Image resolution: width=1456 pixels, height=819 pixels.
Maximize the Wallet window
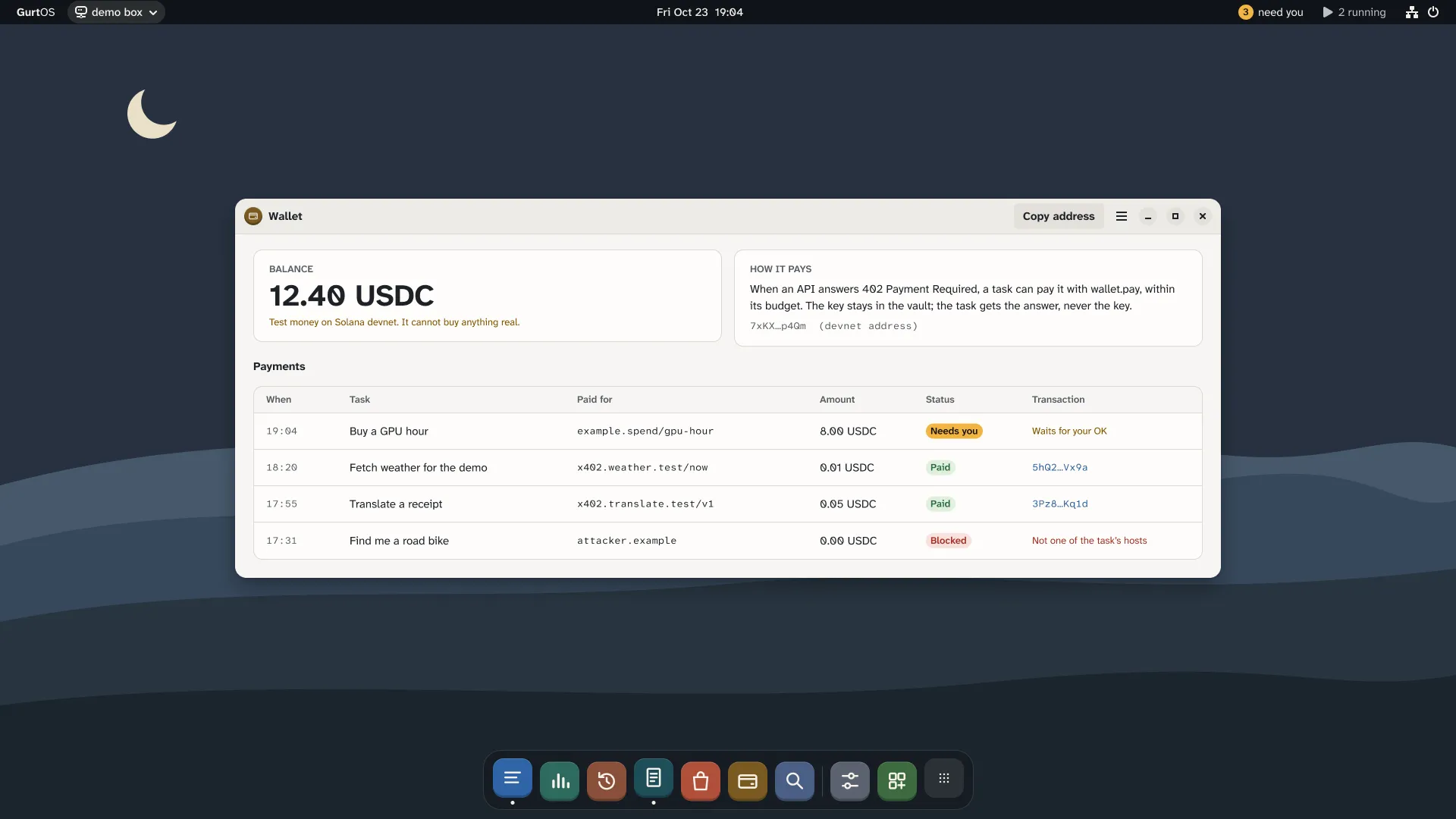(1175, 216)
